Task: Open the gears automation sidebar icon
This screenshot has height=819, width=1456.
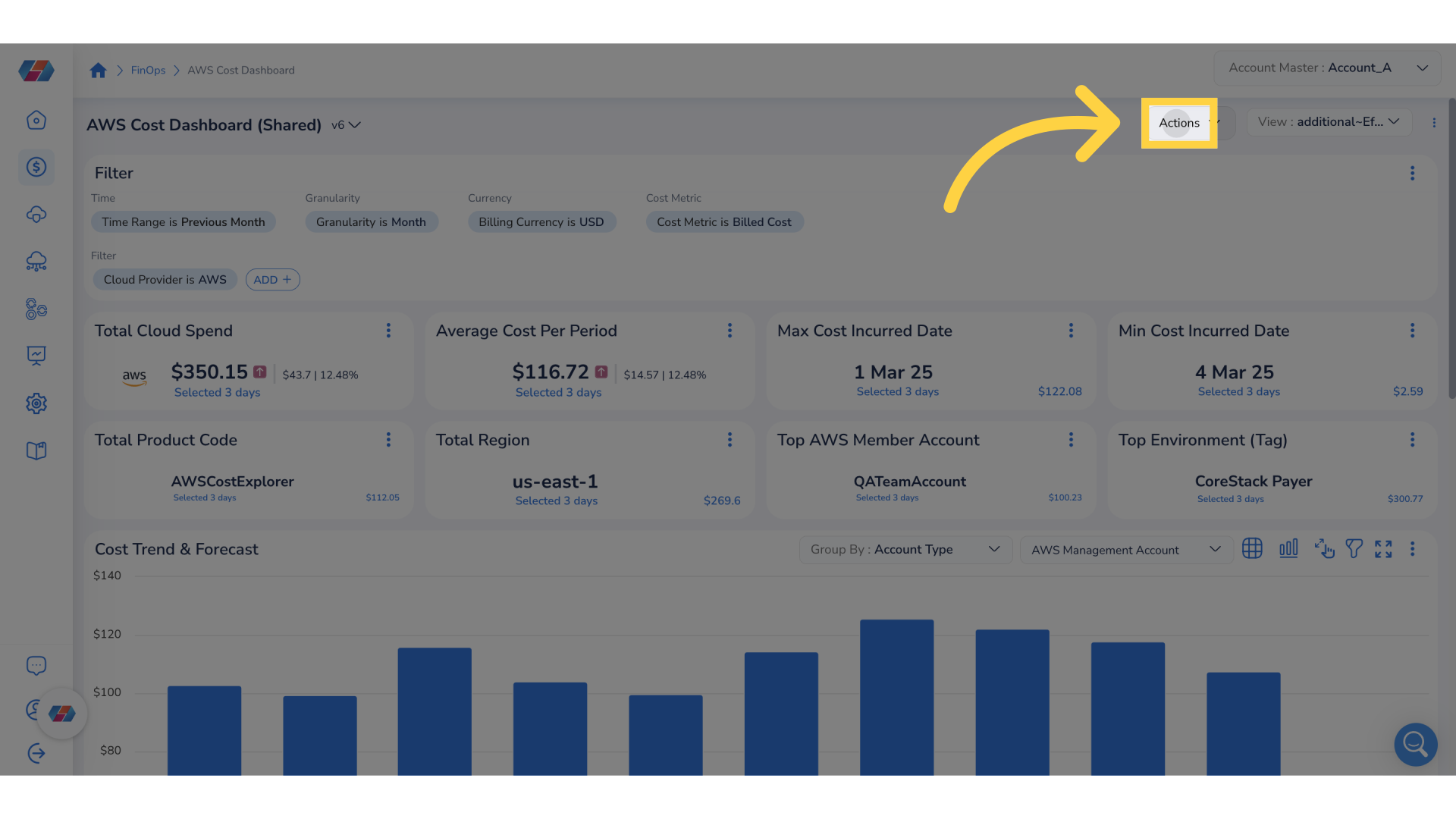Action: click(x=36, y=309)
